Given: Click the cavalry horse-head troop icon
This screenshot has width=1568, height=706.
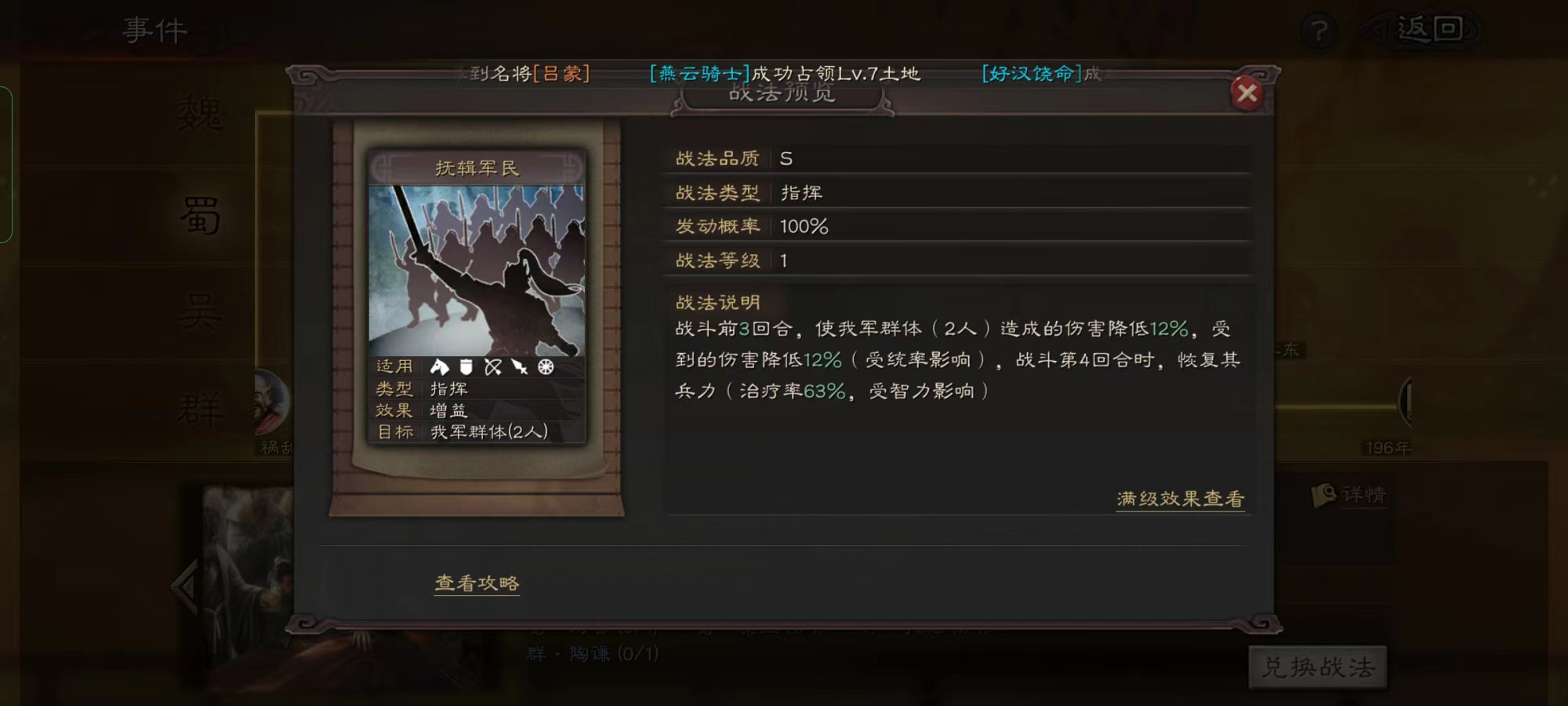Looking at the screenshot, I should click(439, 366).
